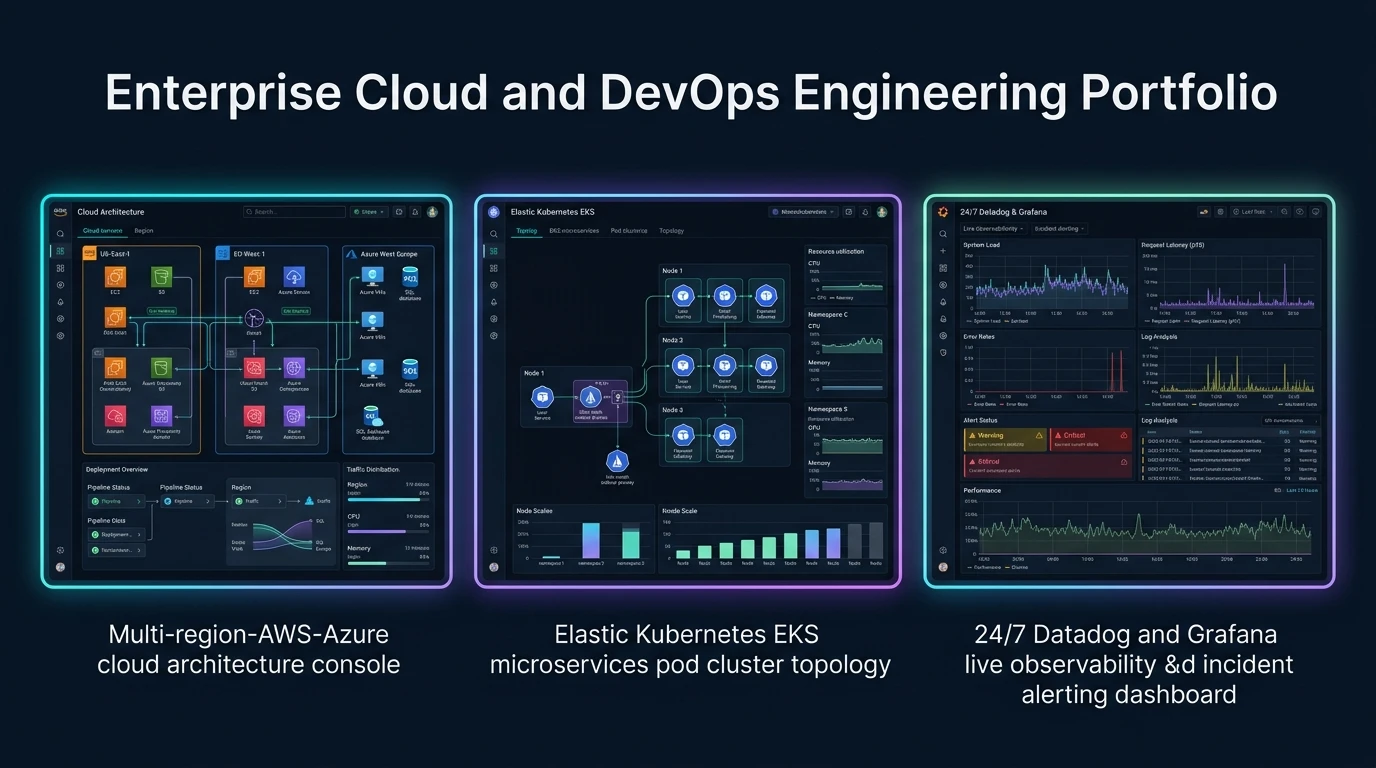
Task: Open the small red Critical alert card next to Warning
Action: tap(1091, 440)
